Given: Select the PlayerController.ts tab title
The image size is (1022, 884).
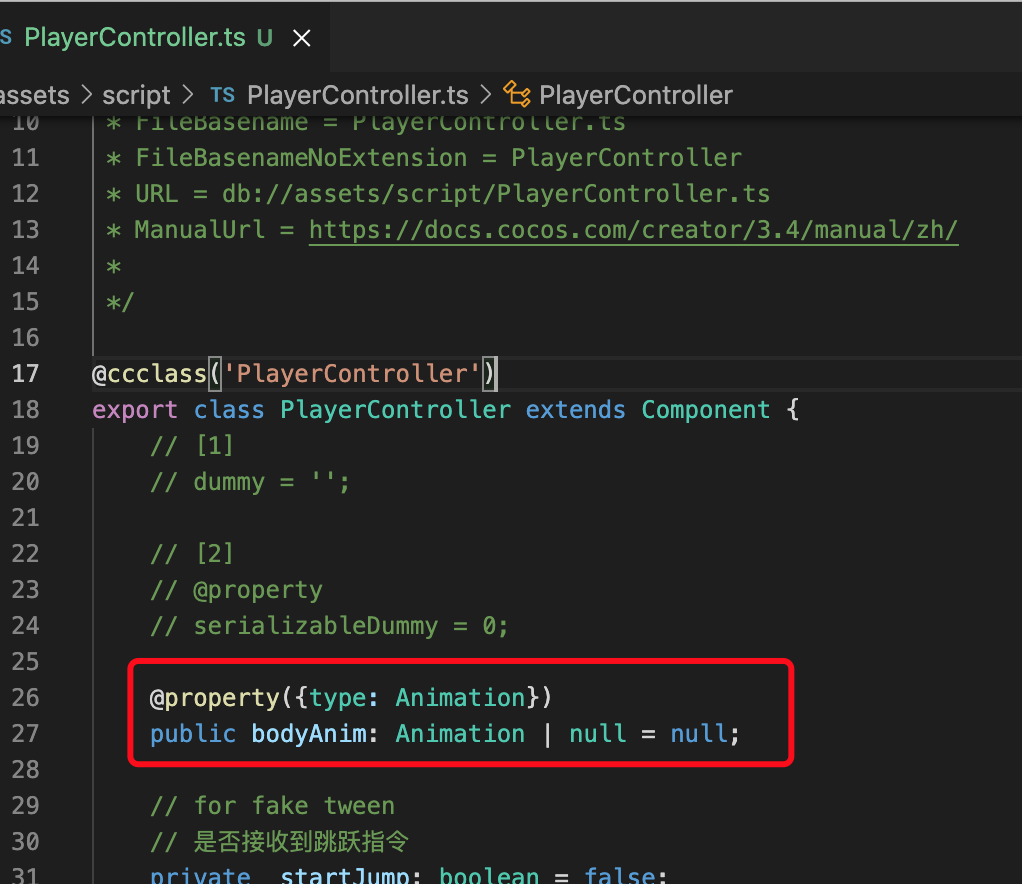Looking at the screenshot, I should (134, 38).
